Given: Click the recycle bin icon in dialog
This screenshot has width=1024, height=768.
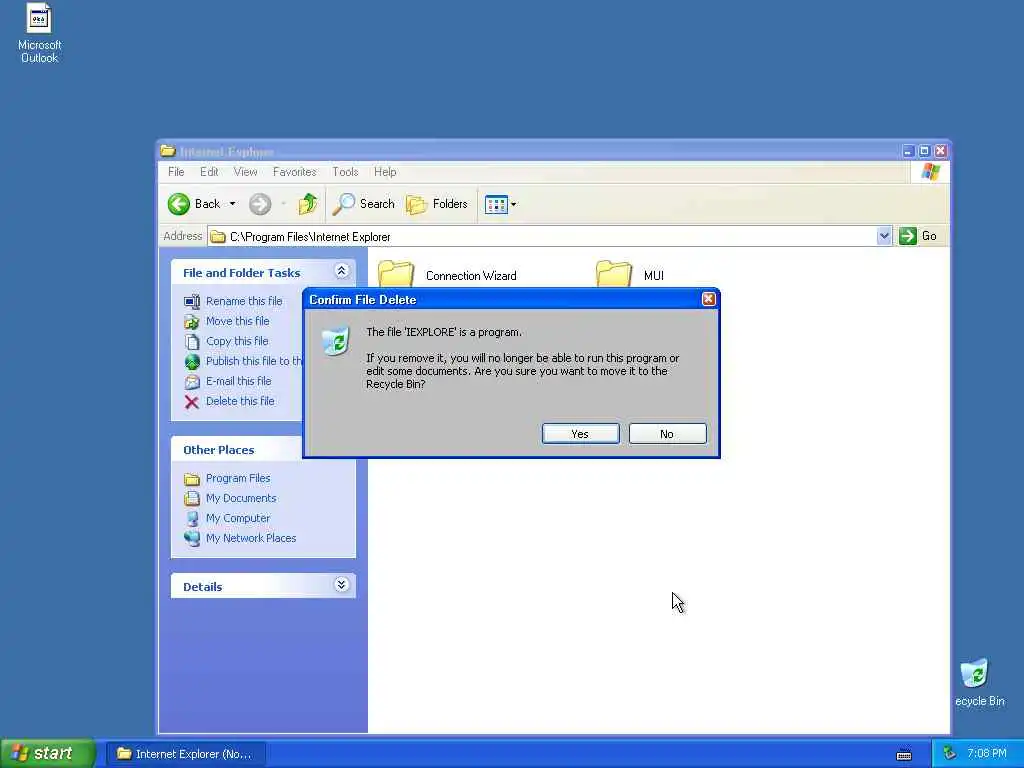Looking at the screenshot, I should pos(336,341).
